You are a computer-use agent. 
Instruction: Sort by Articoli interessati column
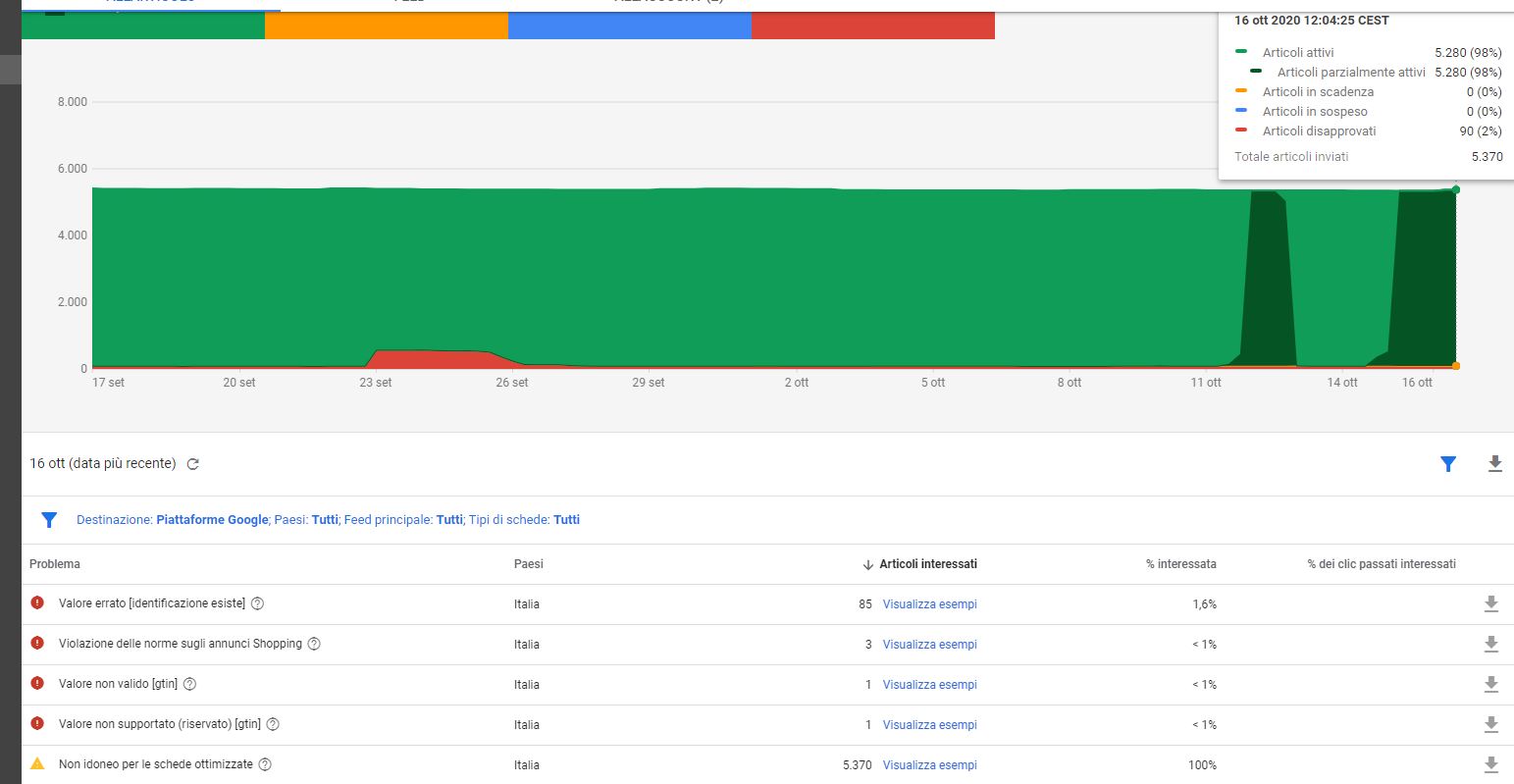click(x=926, y=564)
